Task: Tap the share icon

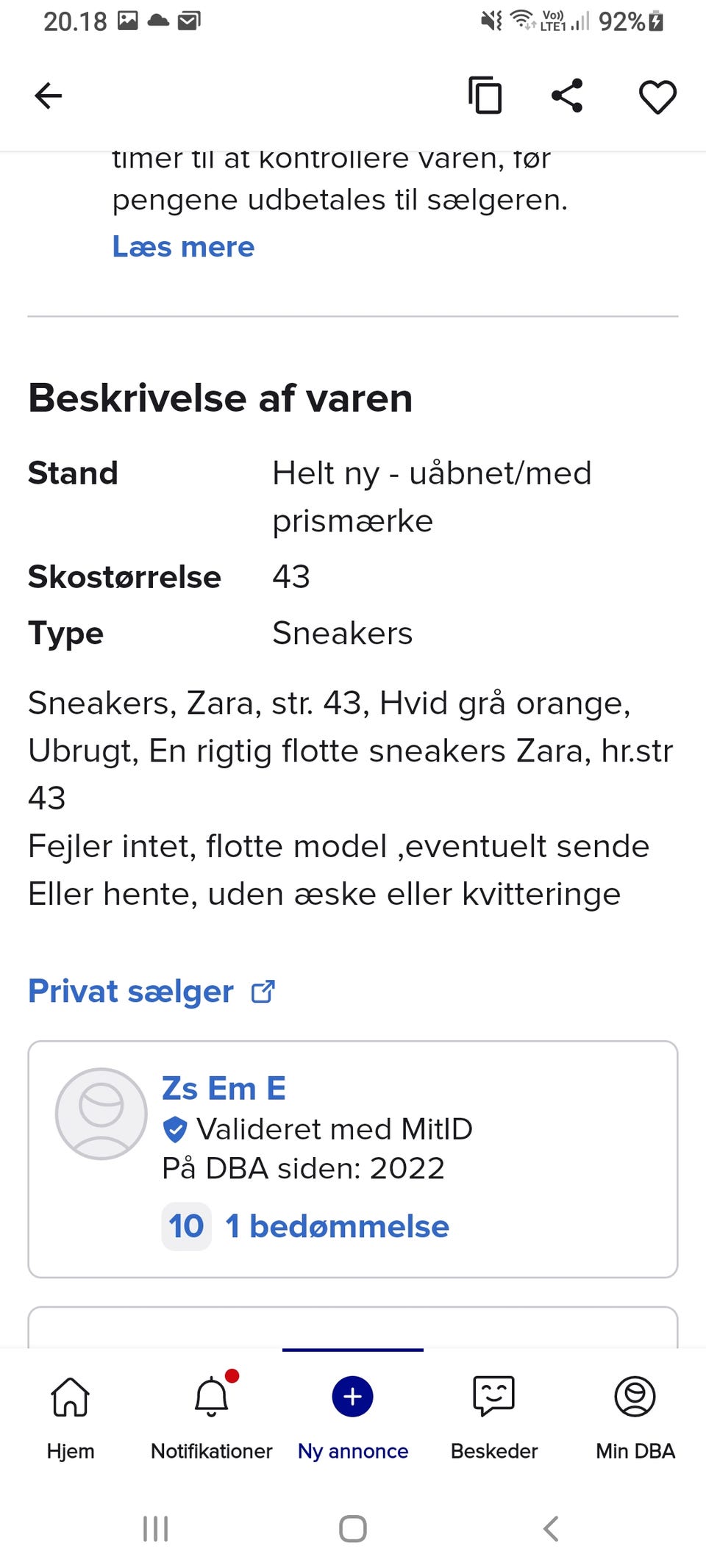Action: tap(567, 96)
